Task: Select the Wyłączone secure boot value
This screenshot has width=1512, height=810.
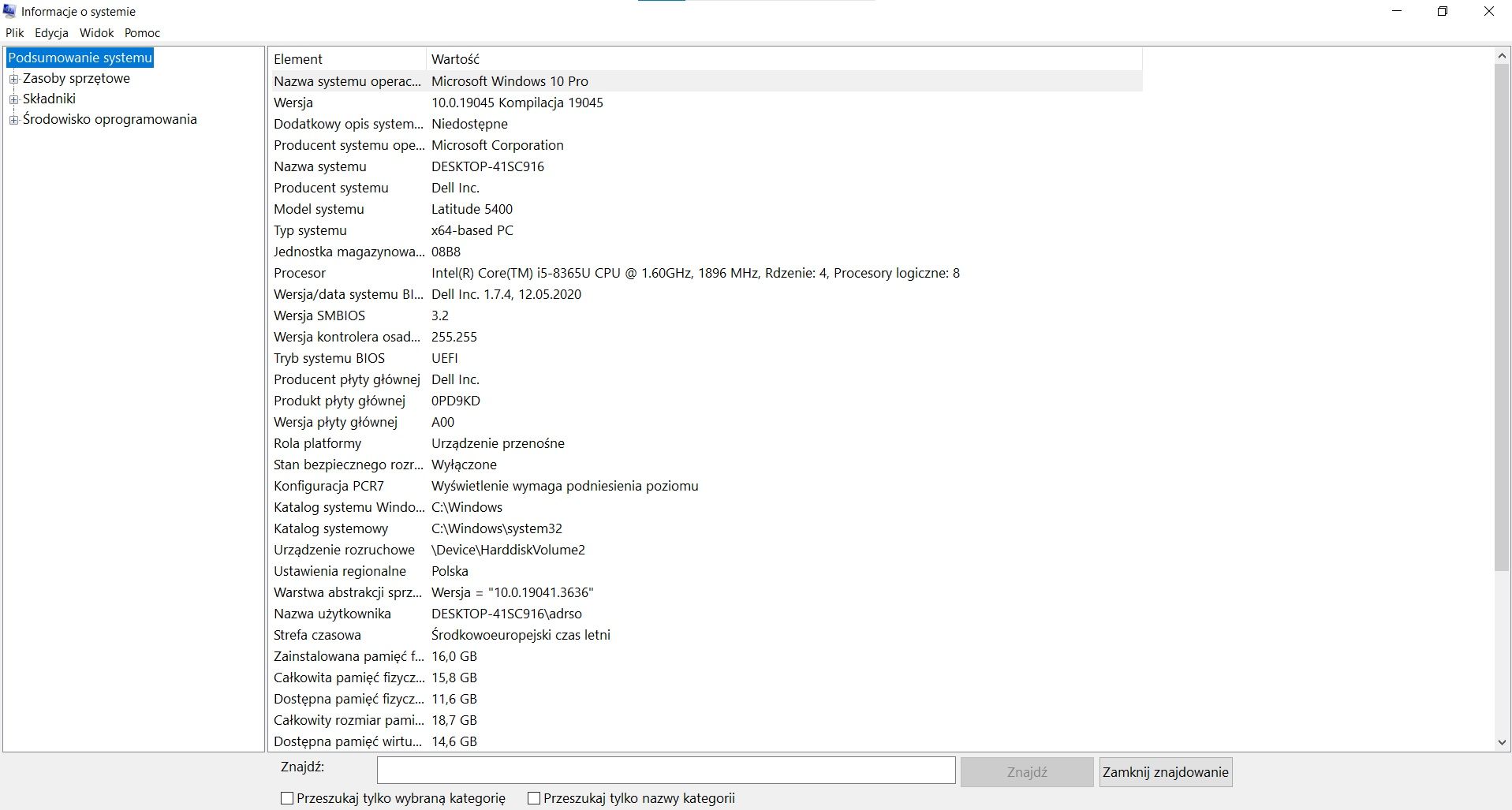Action: (x=464, y=465)
